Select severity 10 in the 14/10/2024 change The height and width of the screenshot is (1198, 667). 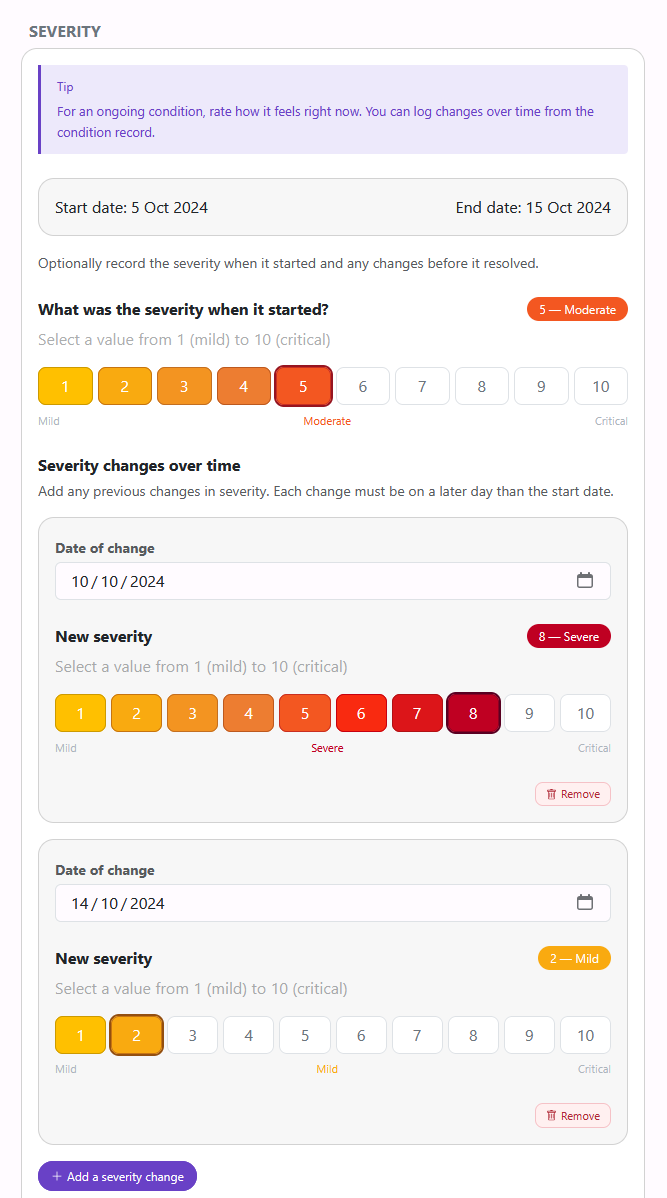[585, 1035]
